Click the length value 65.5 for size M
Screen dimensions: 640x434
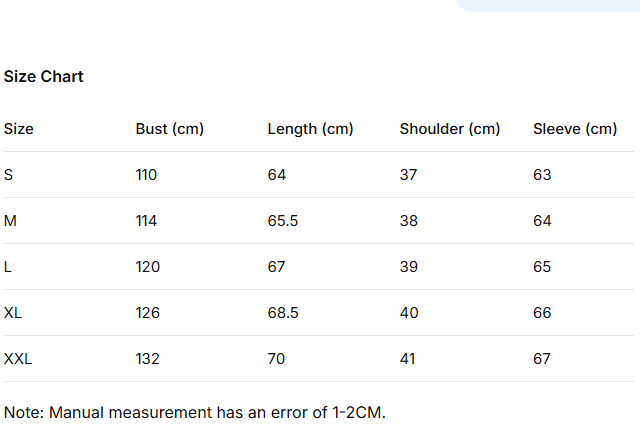(283, 221)
